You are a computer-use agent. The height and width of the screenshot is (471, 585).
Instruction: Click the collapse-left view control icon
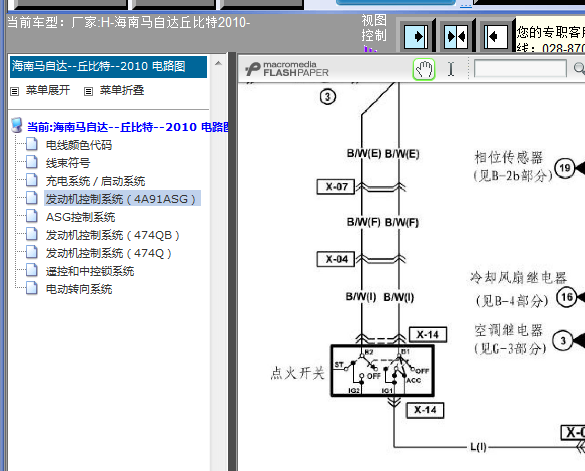click(496, 36)
